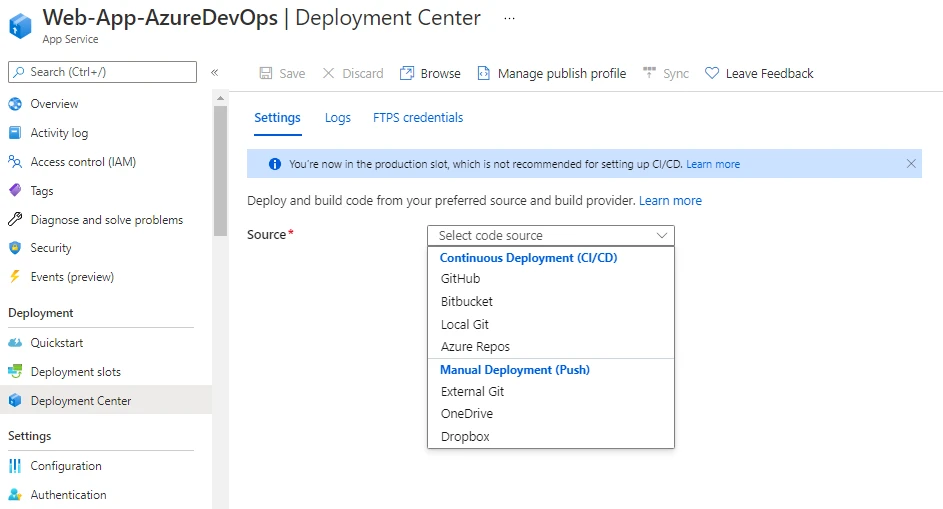Click the sidebar scrollbar up arrow
Screen dimensions: 943x509
tap(220, 98)
